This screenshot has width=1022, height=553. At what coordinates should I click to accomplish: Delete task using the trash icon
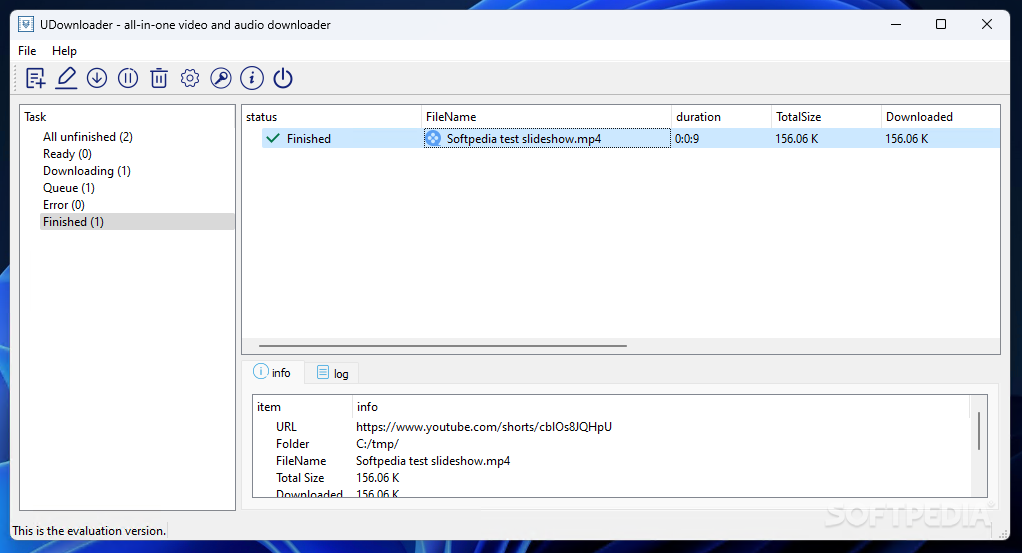click(159, 78)
